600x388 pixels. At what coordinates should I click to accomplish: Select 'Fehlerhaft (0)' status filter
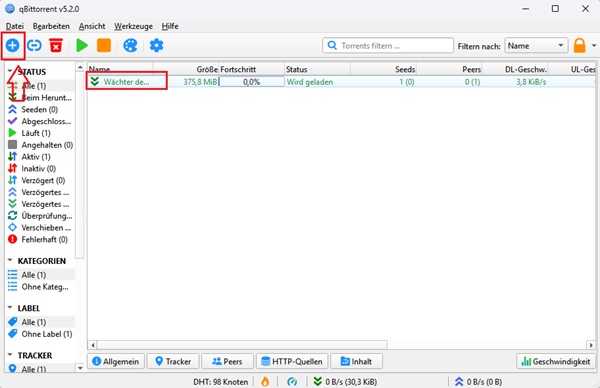[39, 240]
